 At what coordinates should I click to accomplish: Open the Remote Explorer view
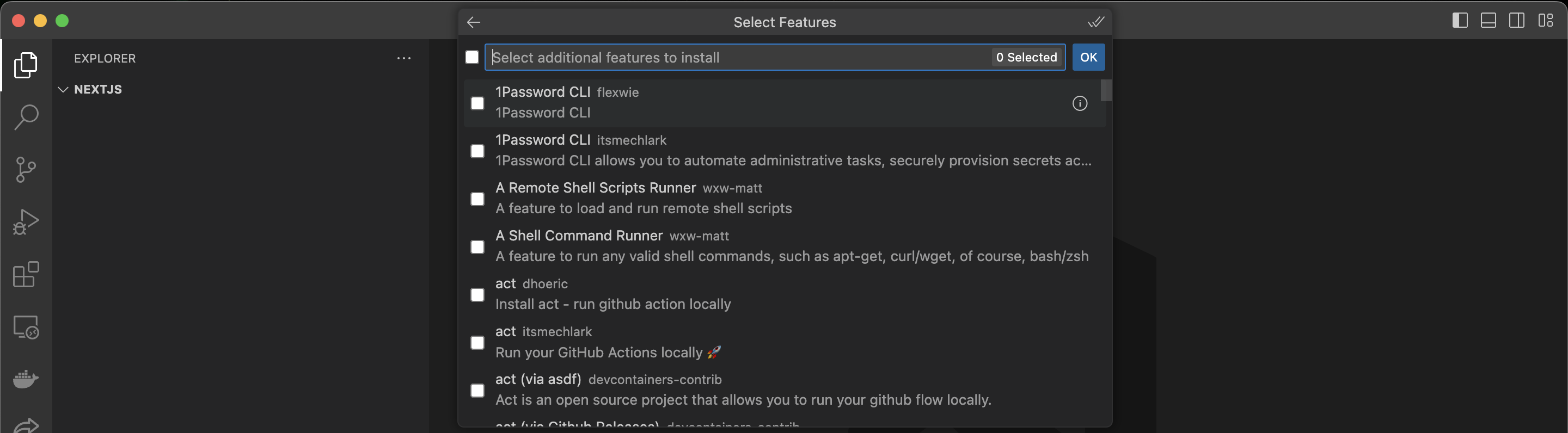click(x=26, y=327)
